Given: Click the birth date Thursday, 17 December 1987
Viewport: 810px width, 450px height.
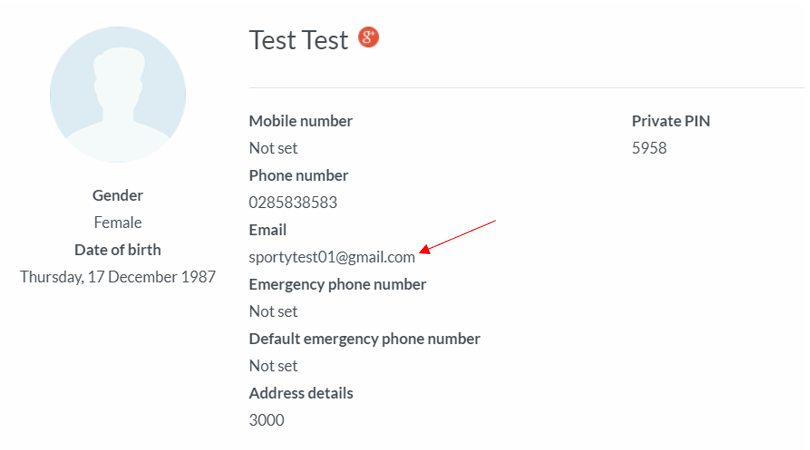Looking at the screenshot, I should click(x=118, y=277).
